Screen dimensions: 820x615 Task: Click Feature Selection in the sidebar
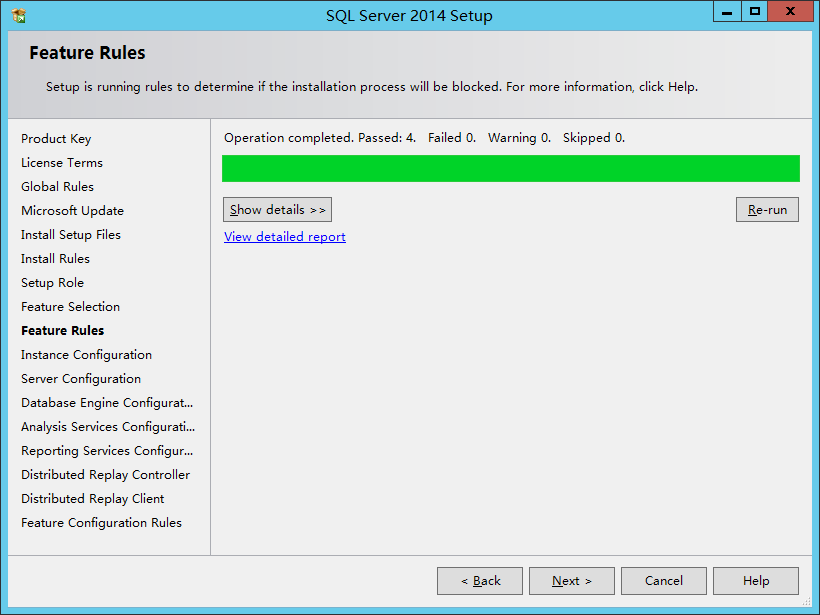[70, 307]
